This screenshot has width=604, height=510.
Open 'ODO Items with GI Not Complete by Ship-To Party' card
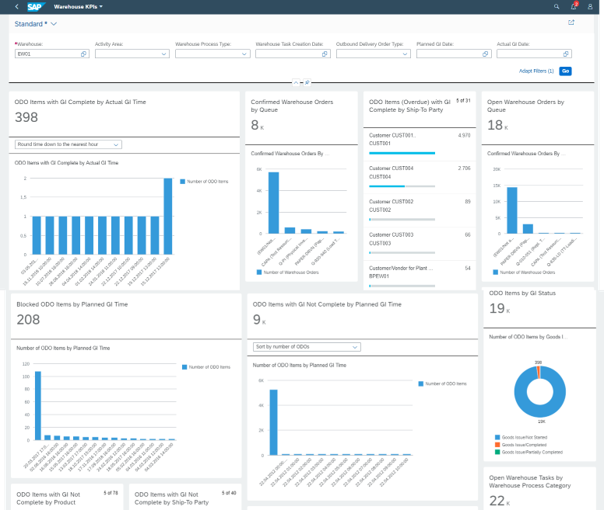click(185, 497)
